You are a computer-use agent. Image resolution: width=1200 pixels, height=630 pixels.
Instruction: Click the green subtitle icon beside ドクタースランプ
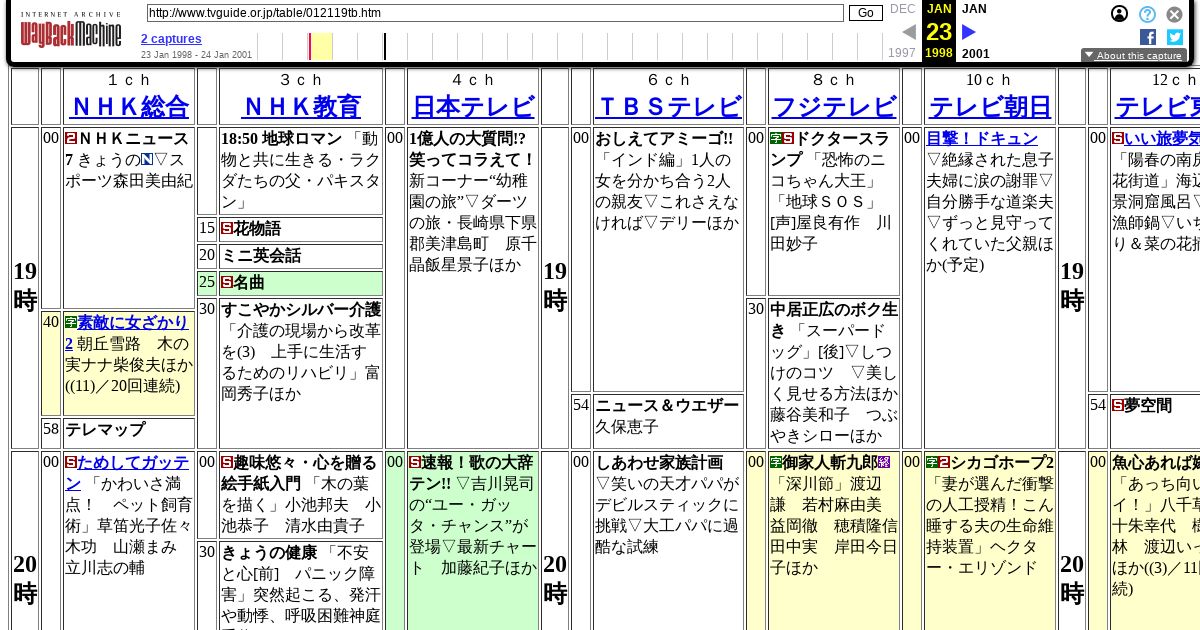776,138
